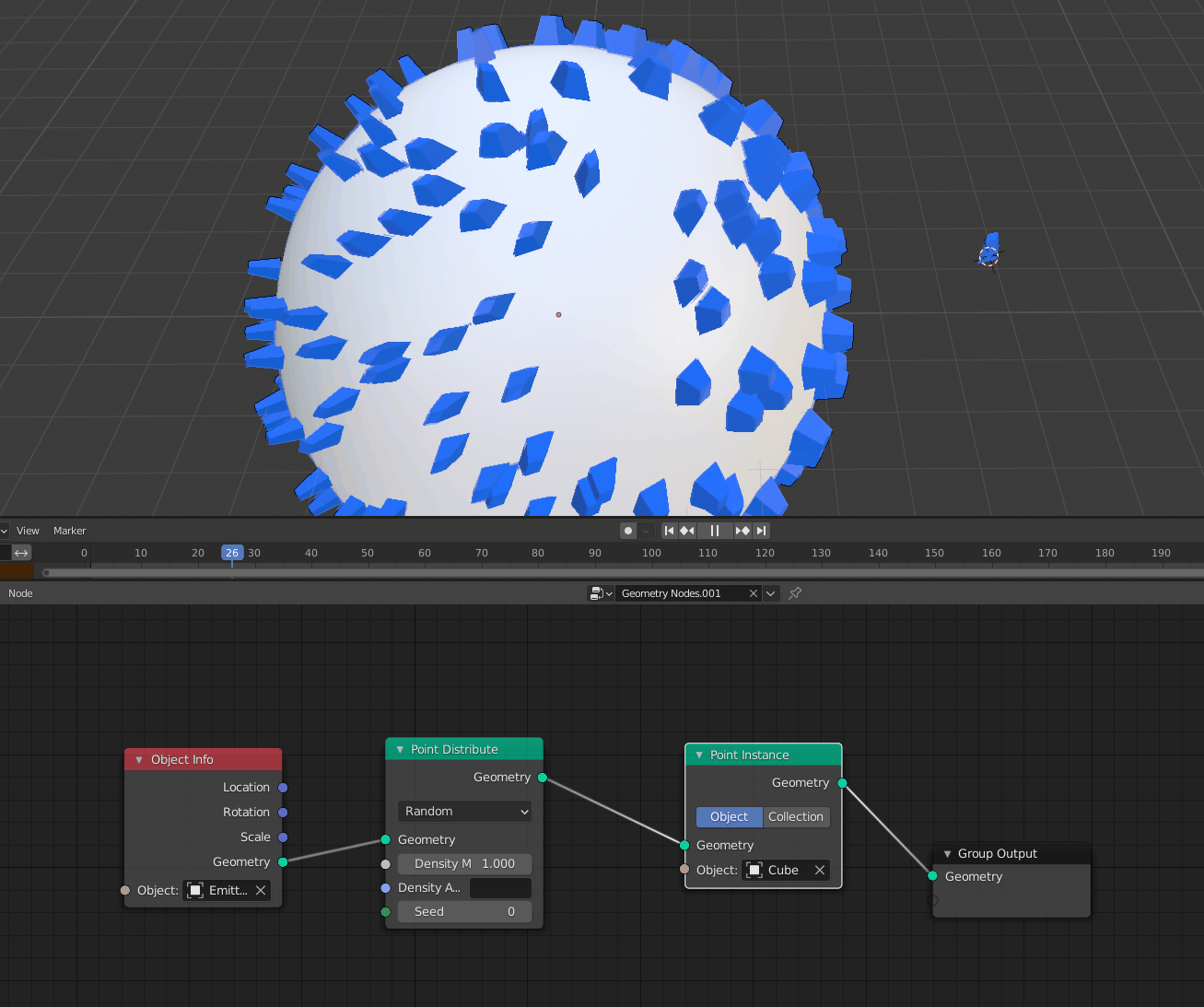Open the dropdown next to node group name
Screen dimensions: 1204x1007
[771, 593]
